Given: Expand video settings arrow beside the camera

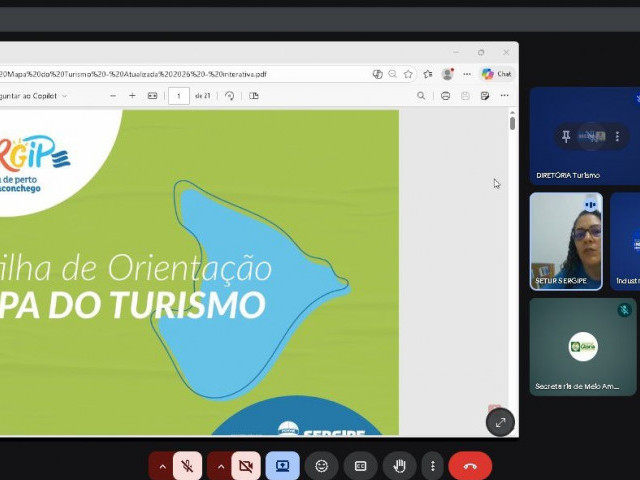Looking at the screenshot, I should (x=221, y=466).
